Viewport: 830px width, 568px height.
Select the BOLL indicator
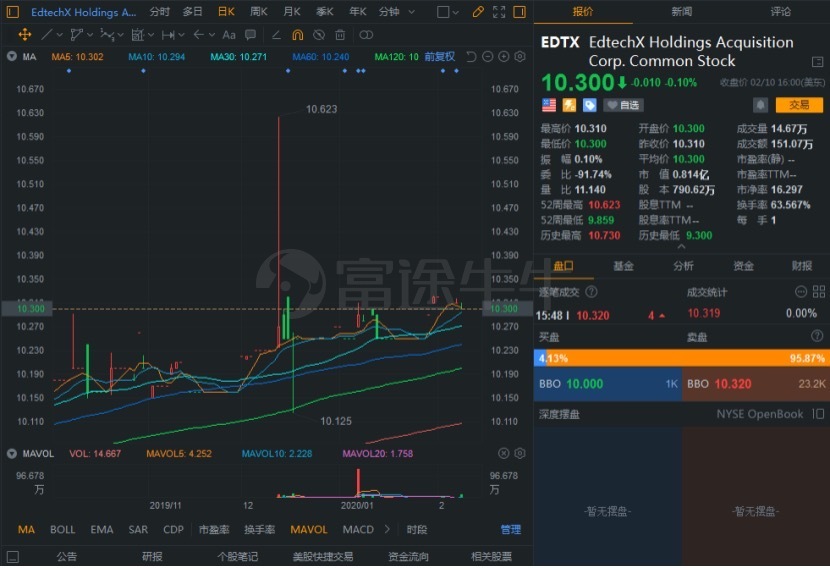(x=62, y=529)
